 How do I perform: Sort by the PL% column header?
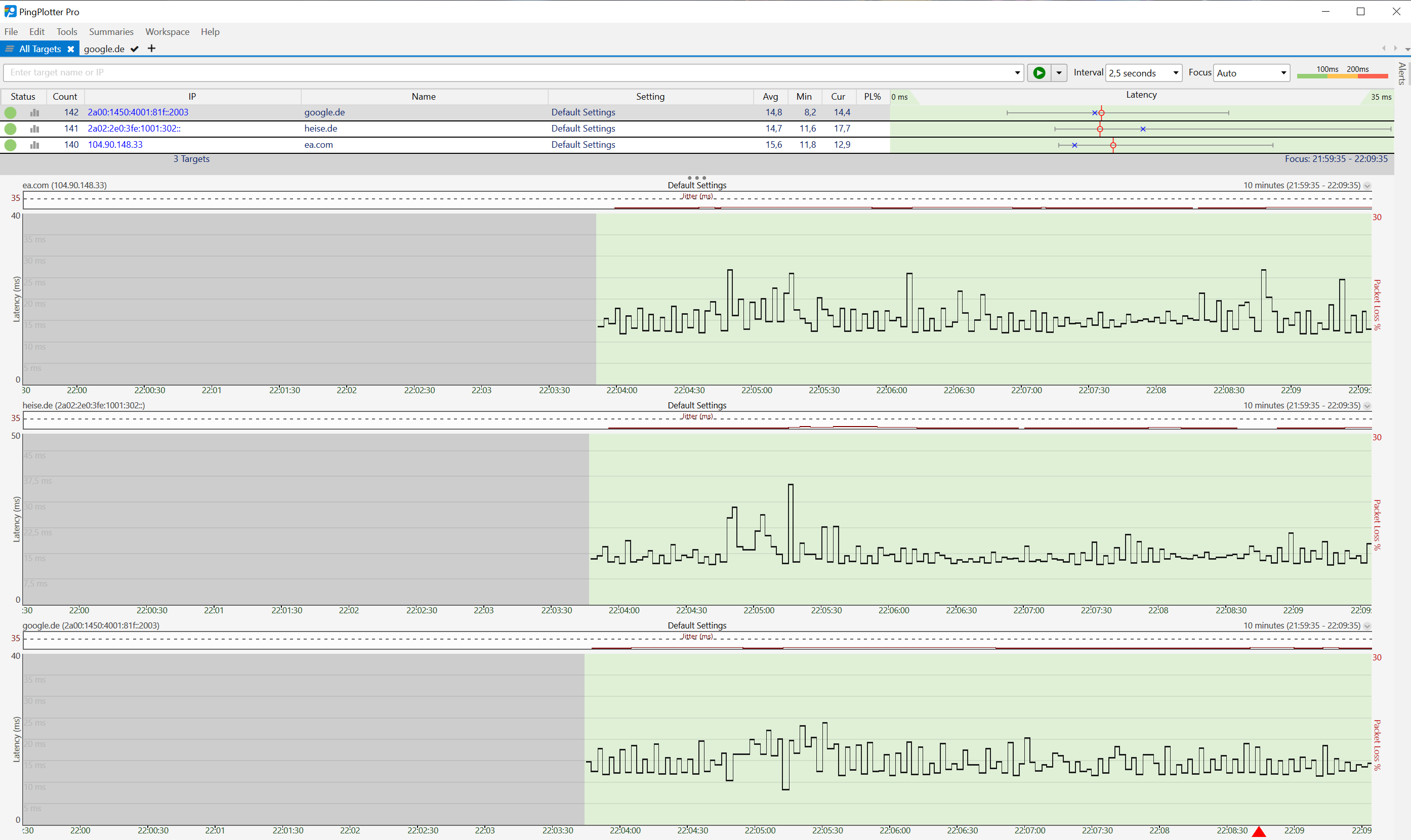[x=872, y=96]
